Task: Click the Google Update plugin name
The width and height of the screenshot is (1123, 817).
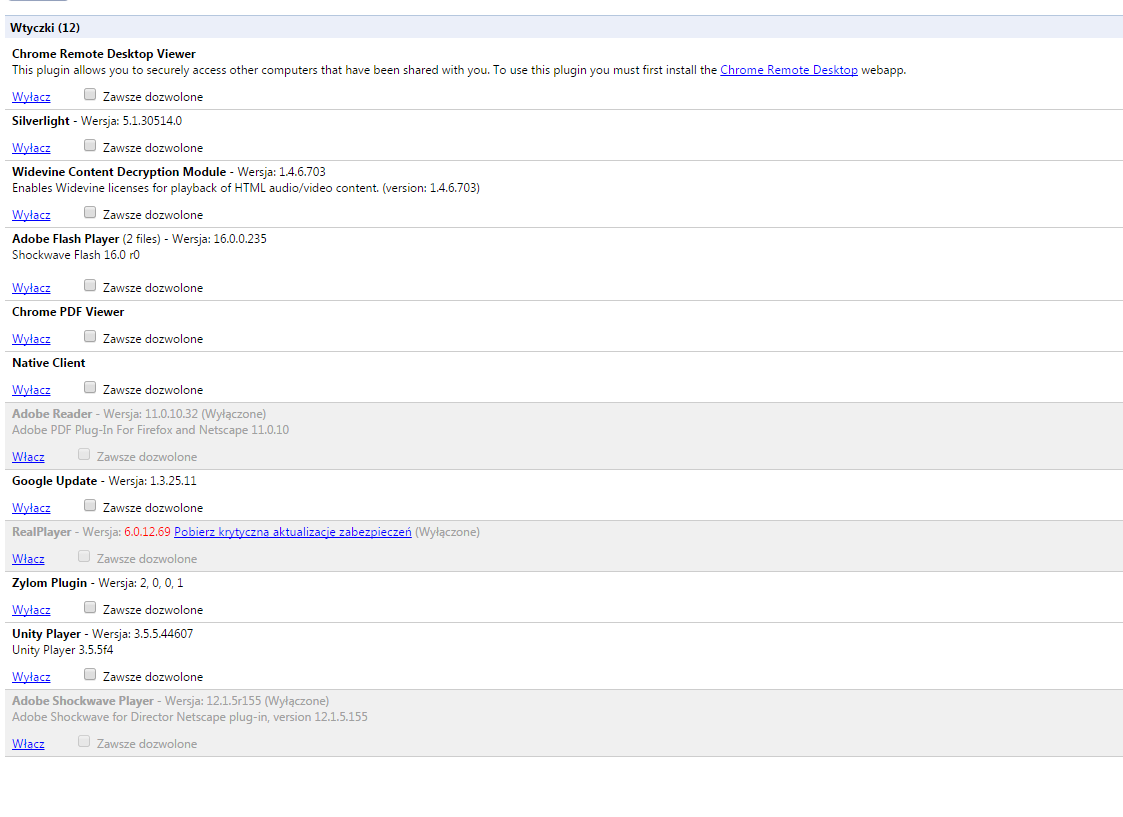Action: point(54,481)
